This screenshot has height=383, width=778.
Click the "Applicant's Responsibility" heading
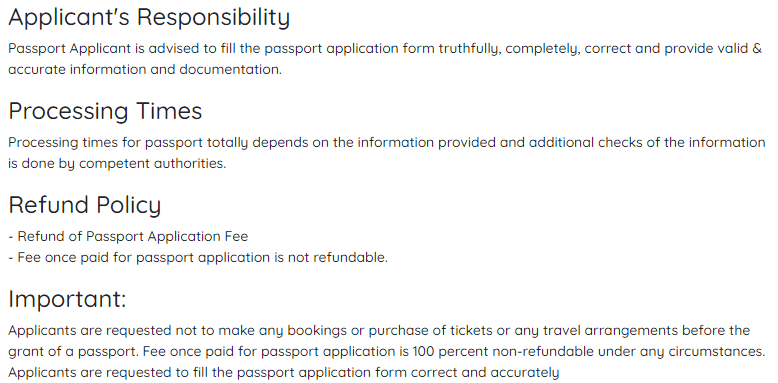pyautogui.click(x=149, y=17)
